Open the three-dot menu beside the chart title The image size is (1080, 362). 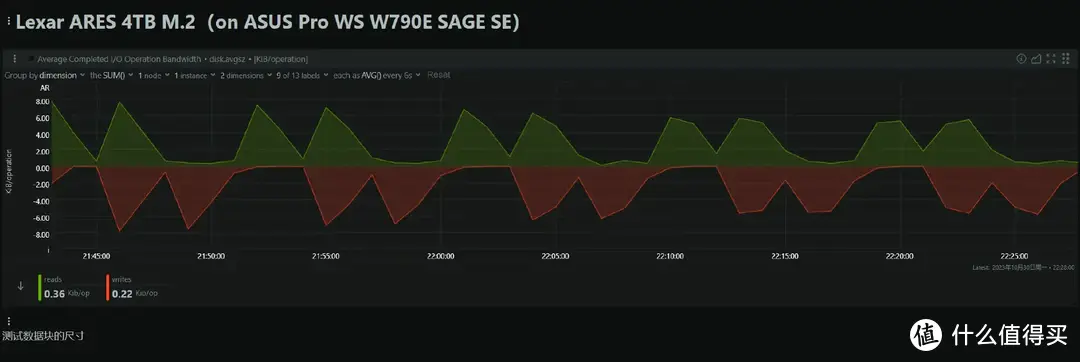[14, 59]
